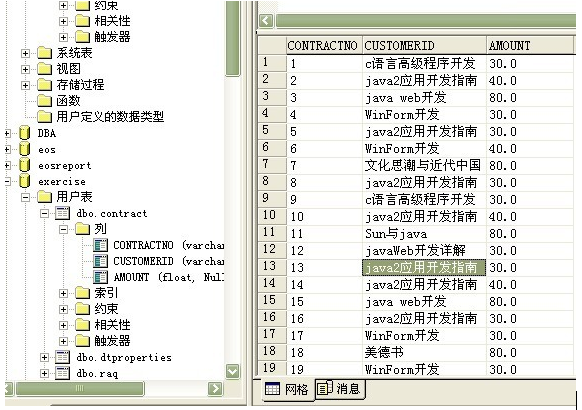The width and height of the screenshot is (582, 410).
Task: Collapse the dbo.contract table node
Action: (x=44, y=213)
